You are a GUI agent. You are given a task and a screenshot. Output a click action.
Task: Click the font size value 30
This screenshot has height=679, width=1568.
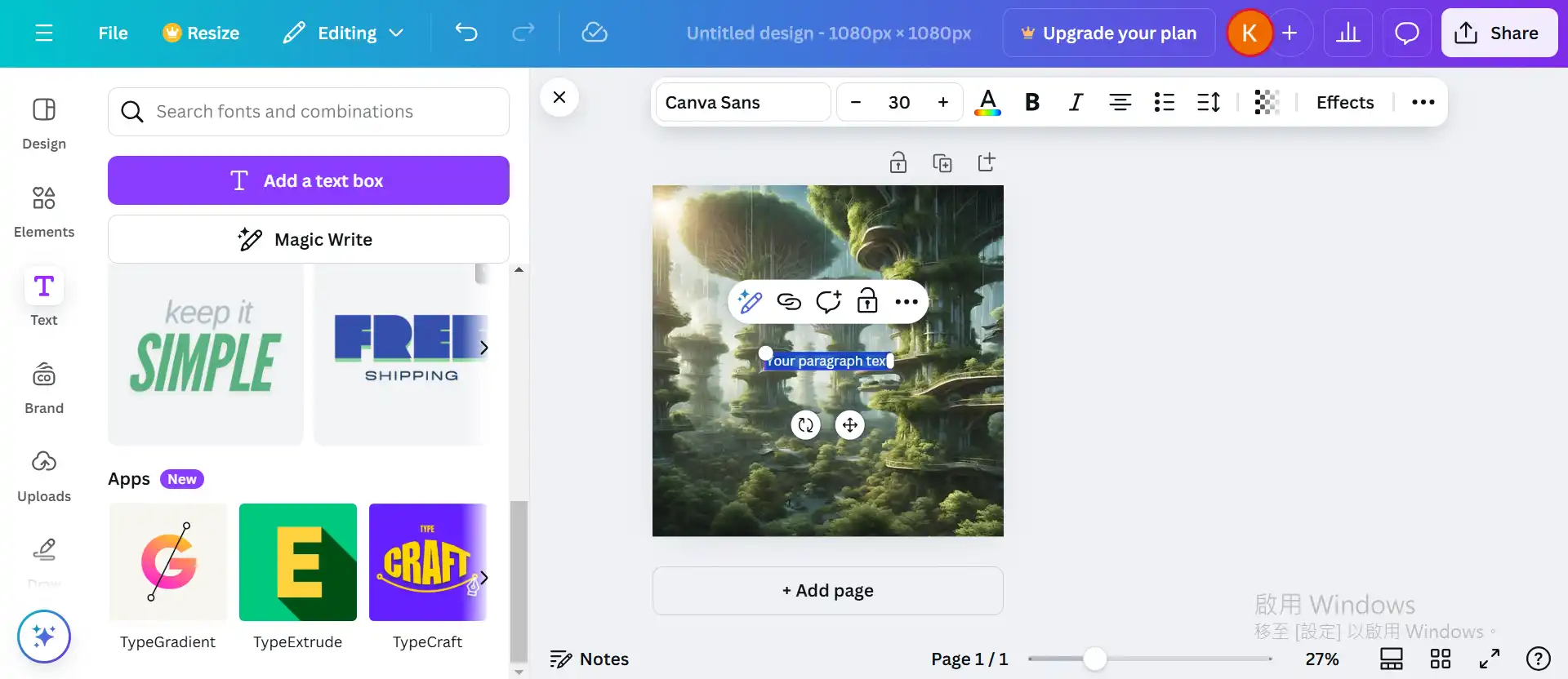[x=899, y=102]
